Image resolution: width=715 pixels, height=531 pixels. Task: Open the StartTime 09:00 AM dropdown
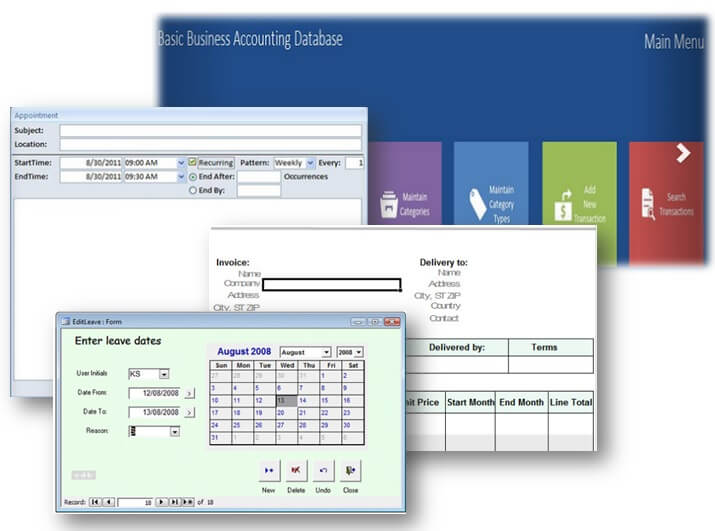pyautogui.click(x=181, y=163)
